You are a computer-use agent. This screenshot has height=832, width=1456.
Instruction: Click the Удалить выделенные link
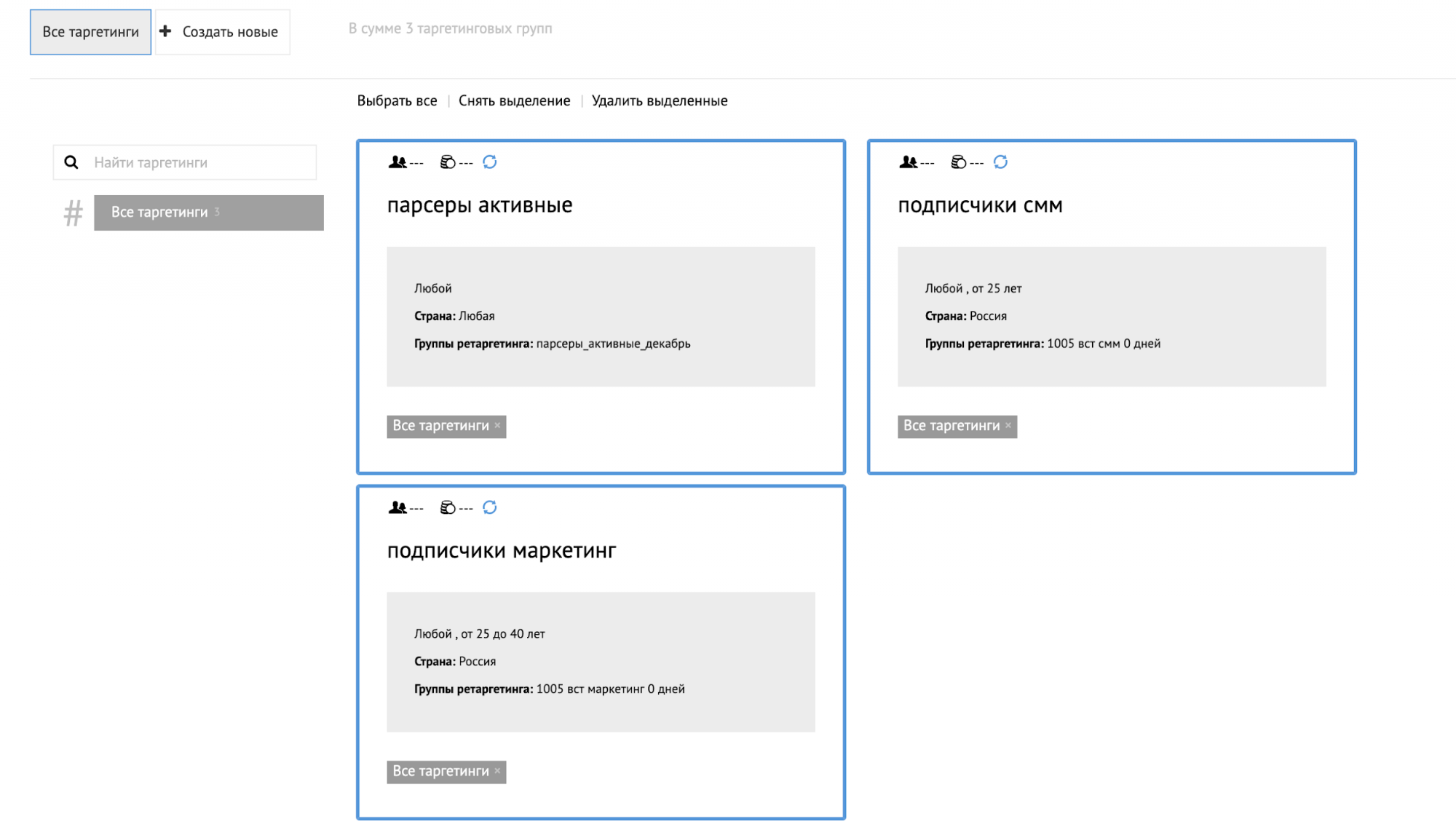[658, 100]
